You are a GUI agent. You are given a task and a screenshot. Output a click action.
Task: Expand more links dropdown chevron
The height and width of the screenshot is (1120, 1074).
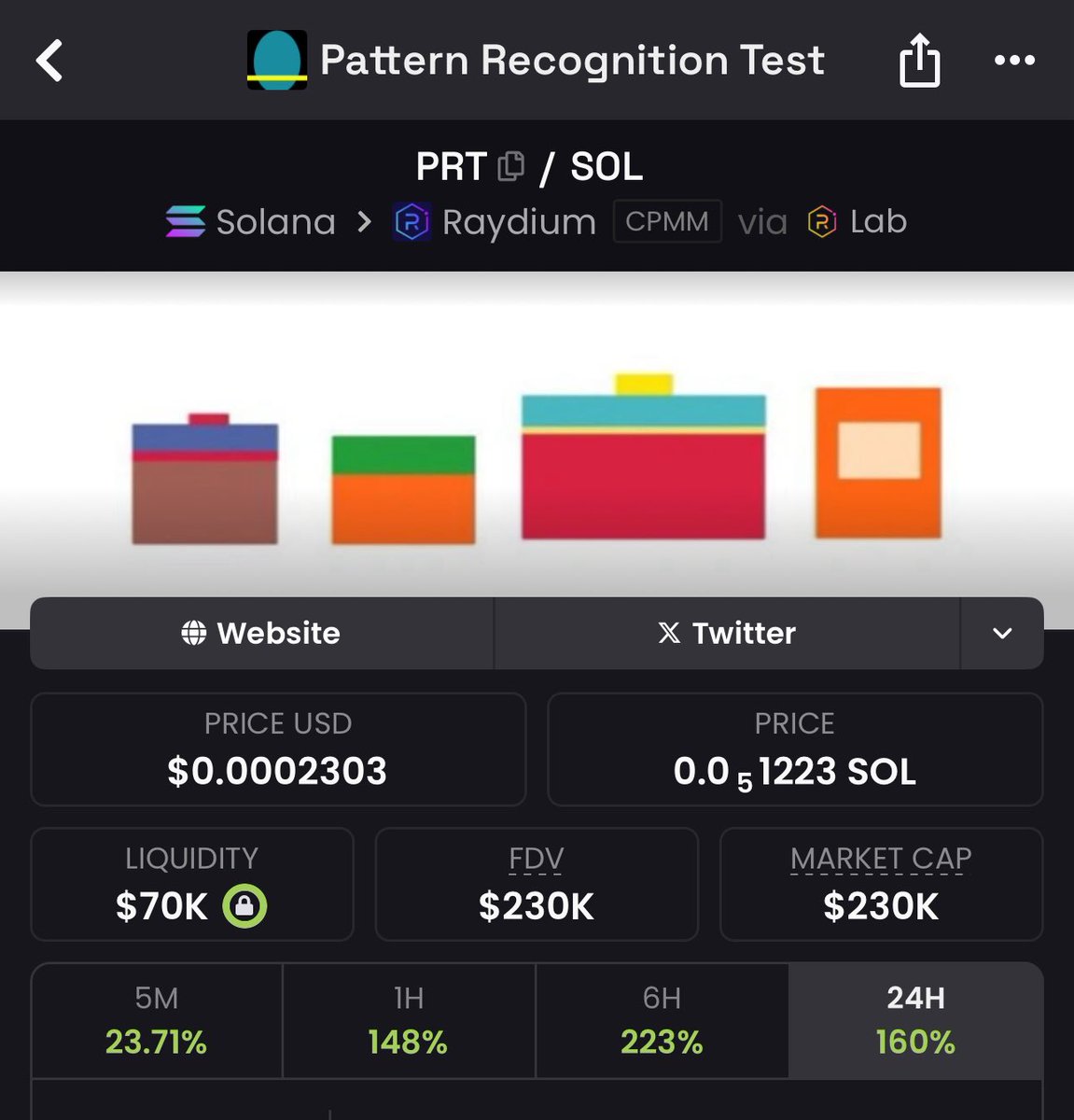tap(1002, 633)
